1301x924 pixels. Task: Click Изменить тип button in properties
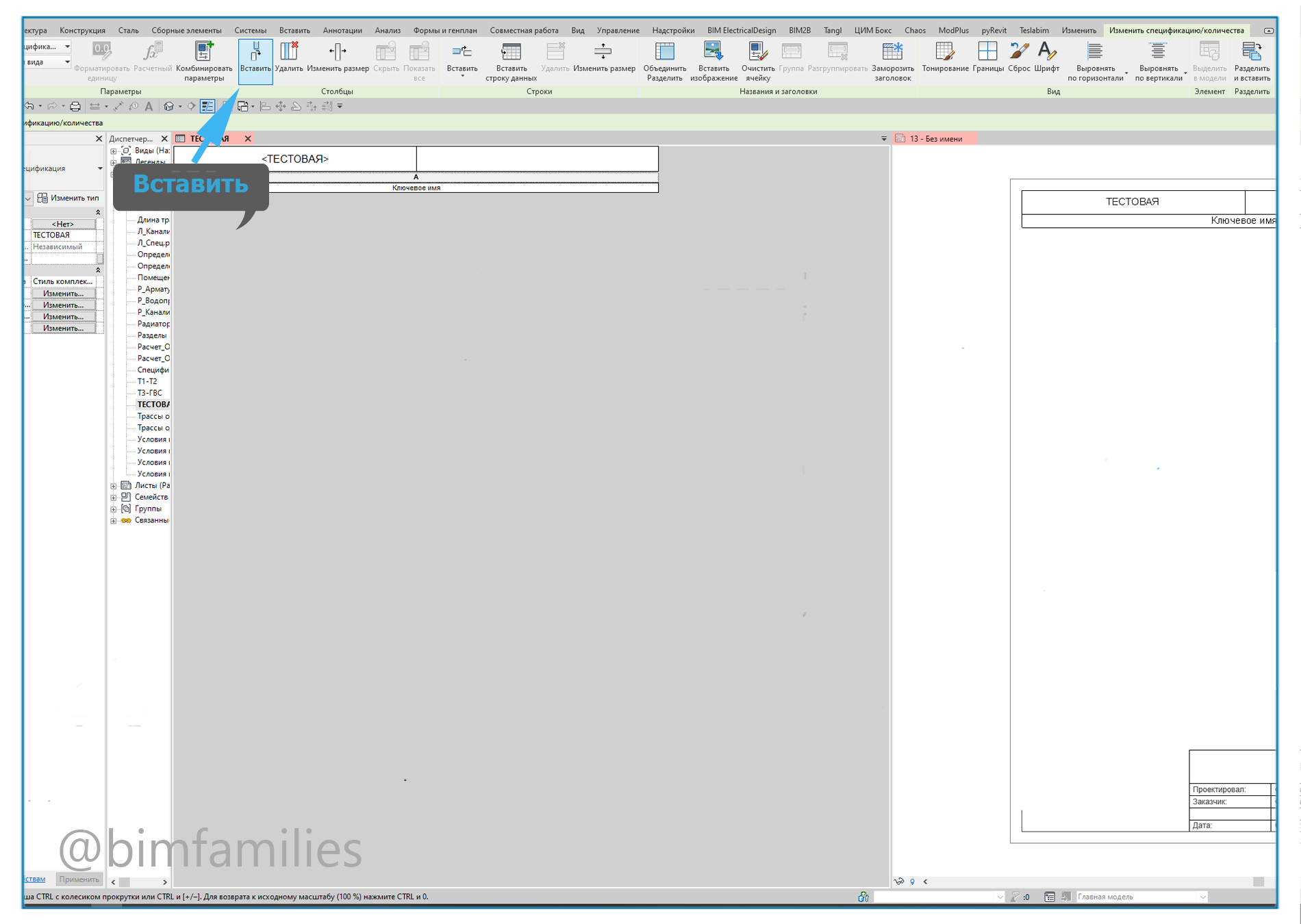pos(68,198)
